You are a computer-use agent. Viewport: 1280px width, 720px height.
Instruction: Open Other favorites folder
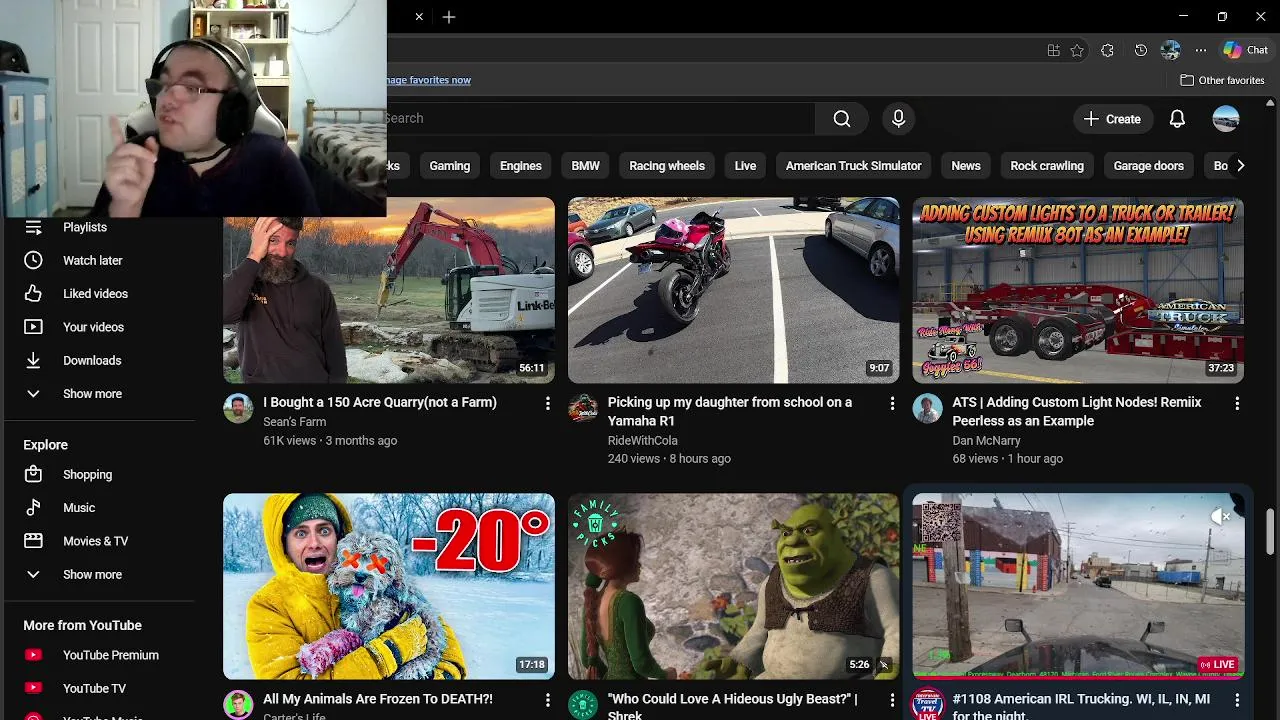pyautogui.click(x=1222, y=80)
